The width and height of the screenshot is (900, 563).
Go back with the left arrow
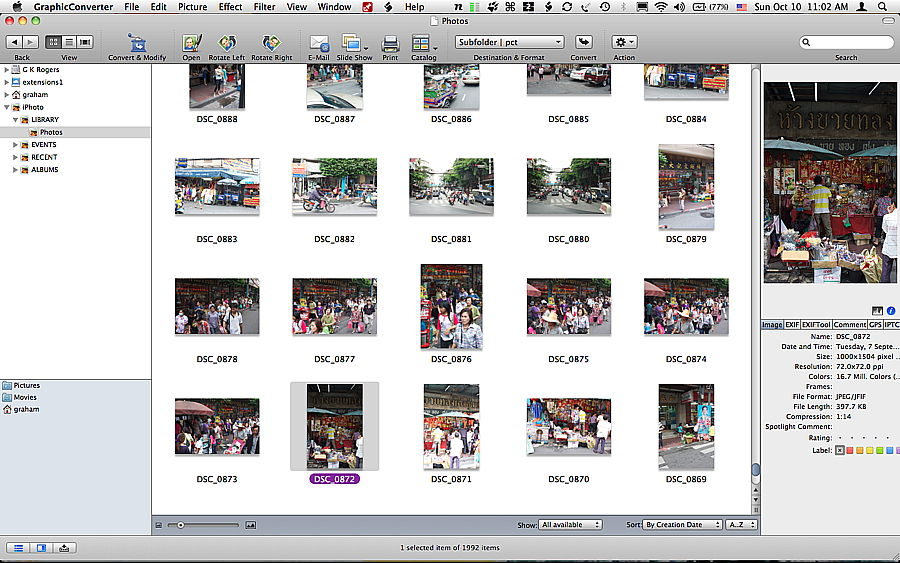coord(14,42)
